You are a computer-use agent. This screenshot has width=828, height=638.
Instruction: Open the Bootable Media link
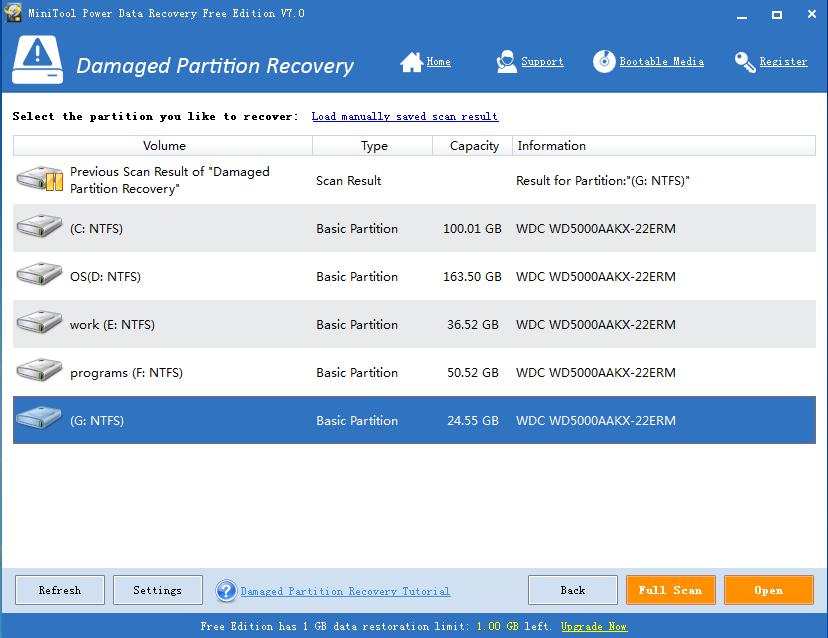pyautogui.click(x=662, y=61)
